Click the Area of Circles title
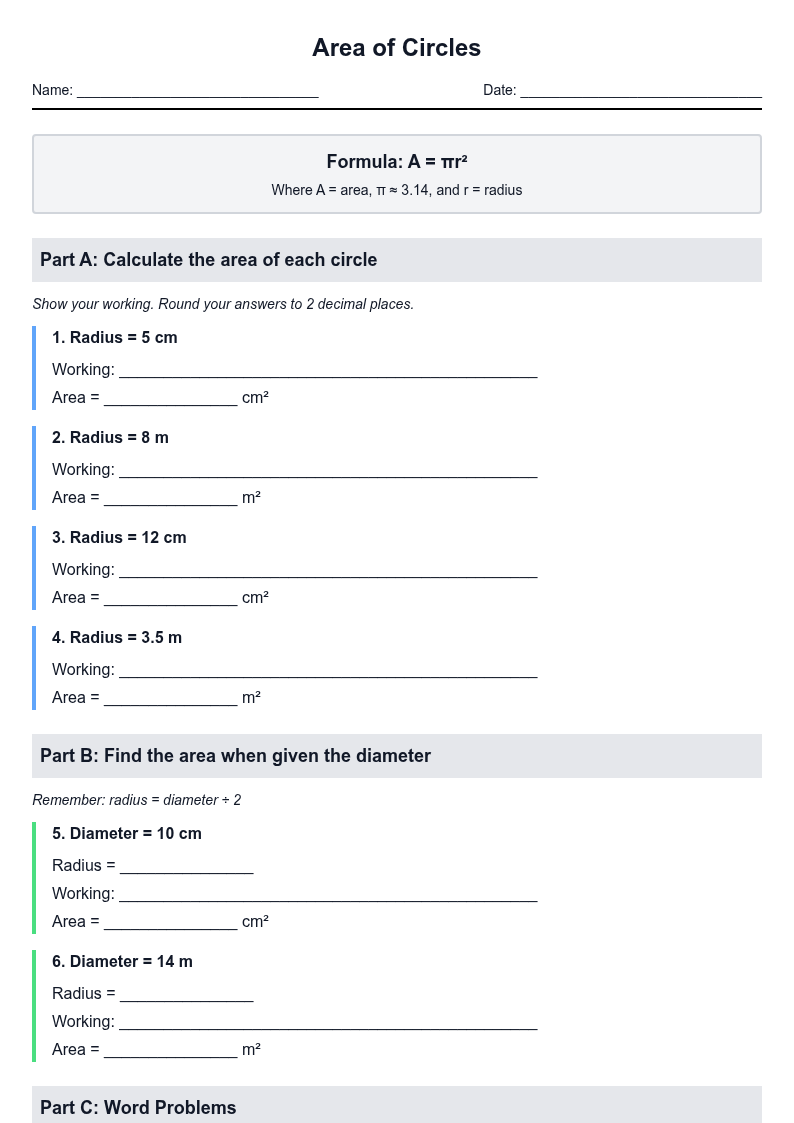Screen dimensions: 794x1123 coord(397,47)
